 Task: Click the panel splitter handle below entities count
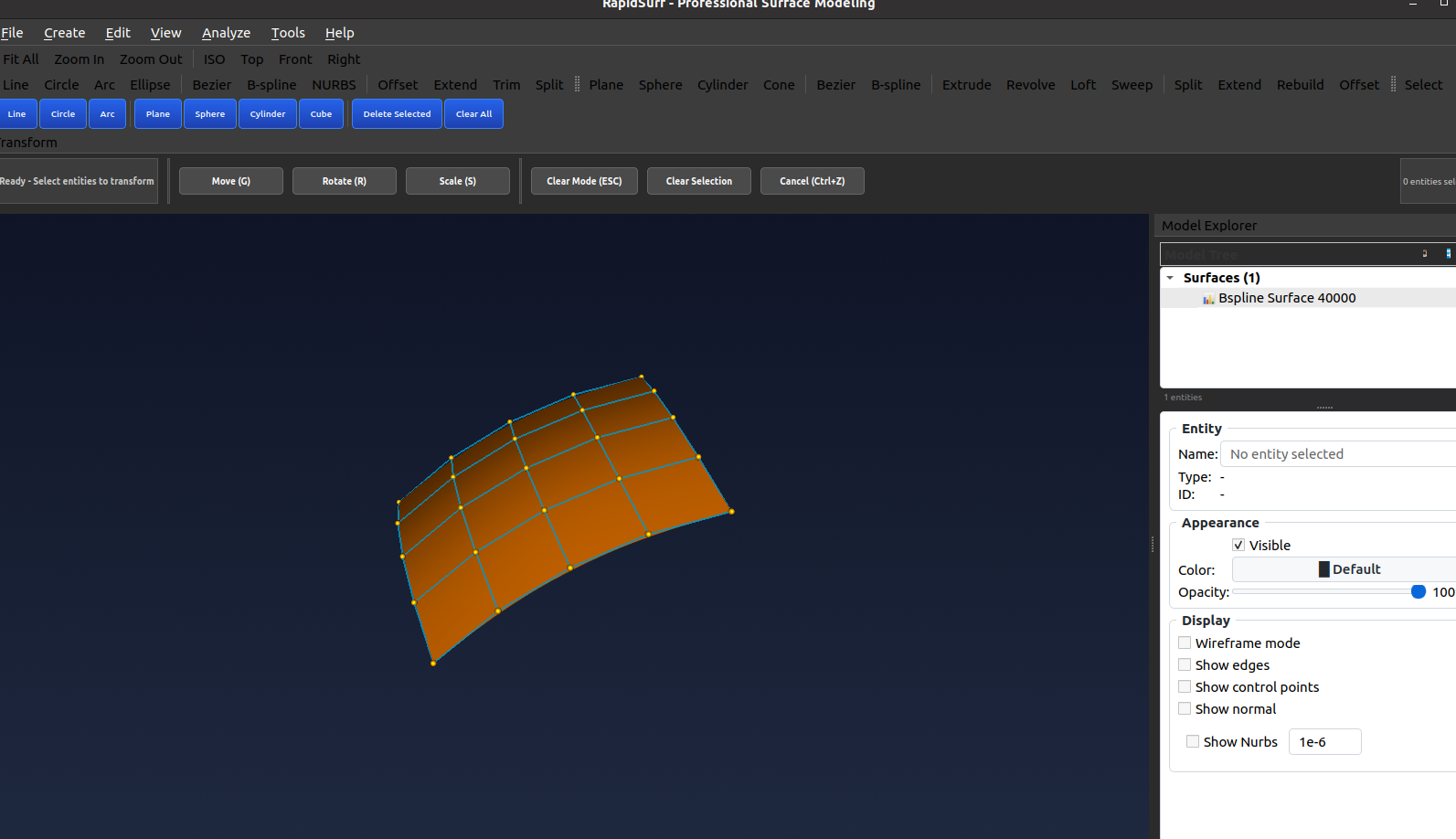1324,408
